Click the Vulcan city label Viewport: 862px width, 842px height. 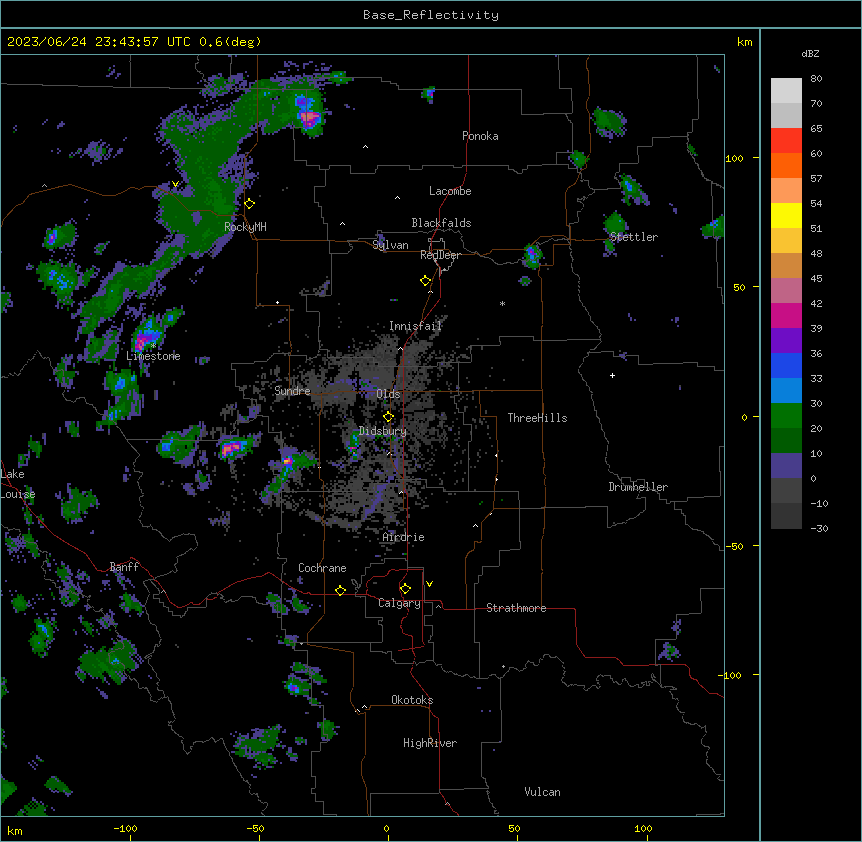pos(542,792)
